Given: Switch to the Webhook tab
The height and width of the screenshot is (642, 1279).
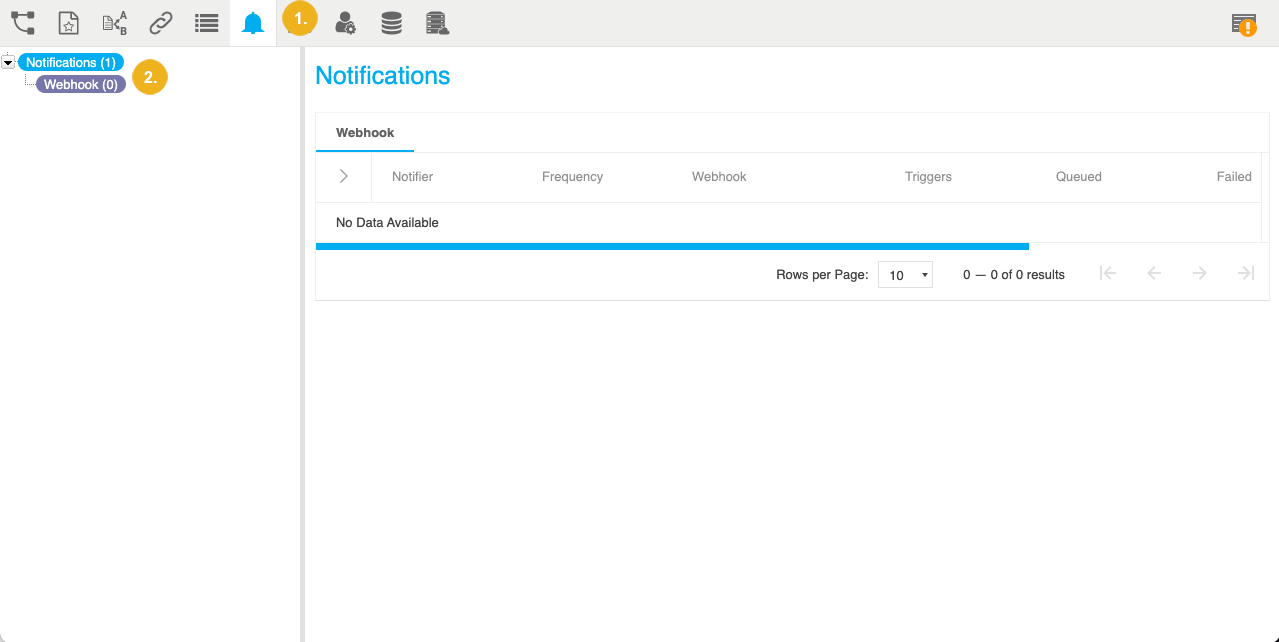Looking at the screenshot, I should [x=364, y=132].
